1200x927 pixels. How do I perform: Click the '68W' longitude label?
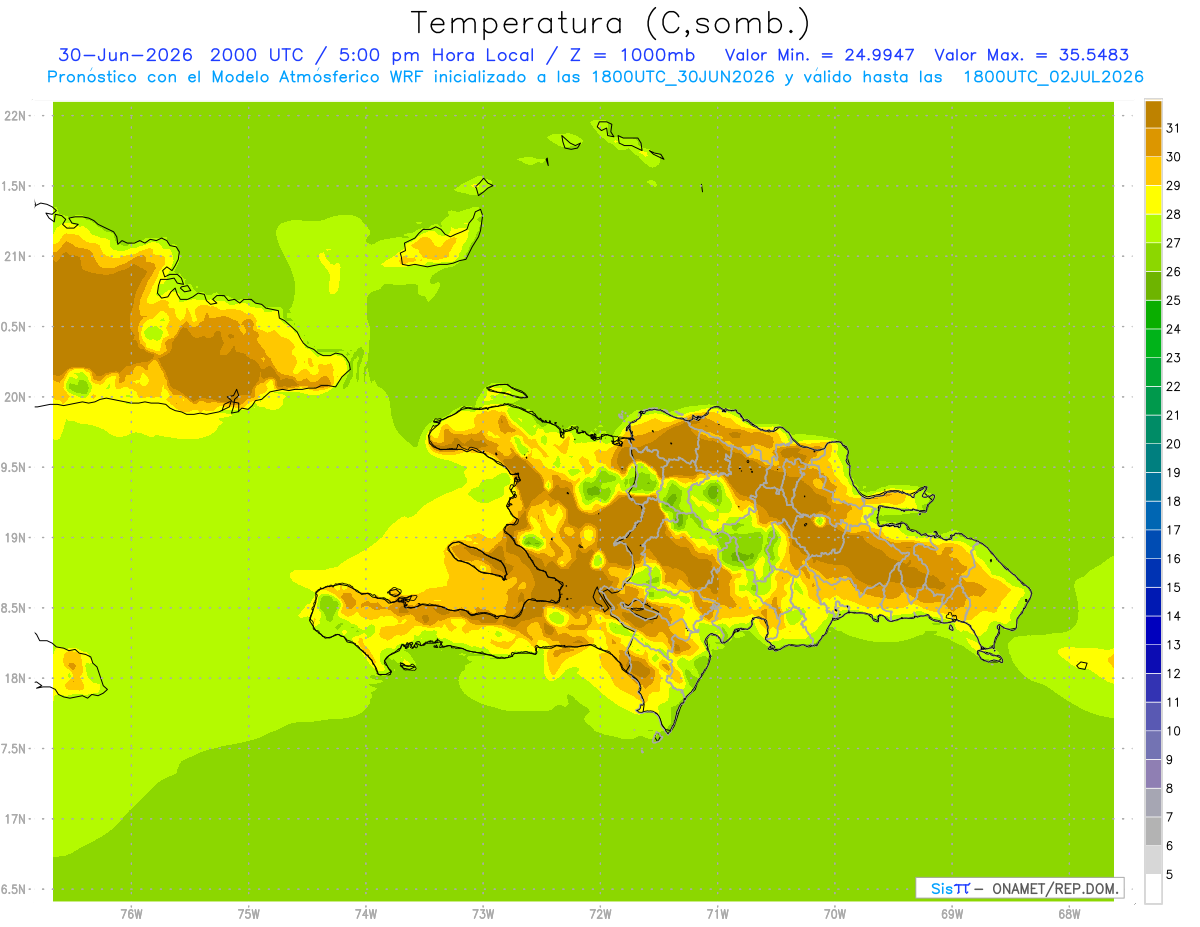1069,914
